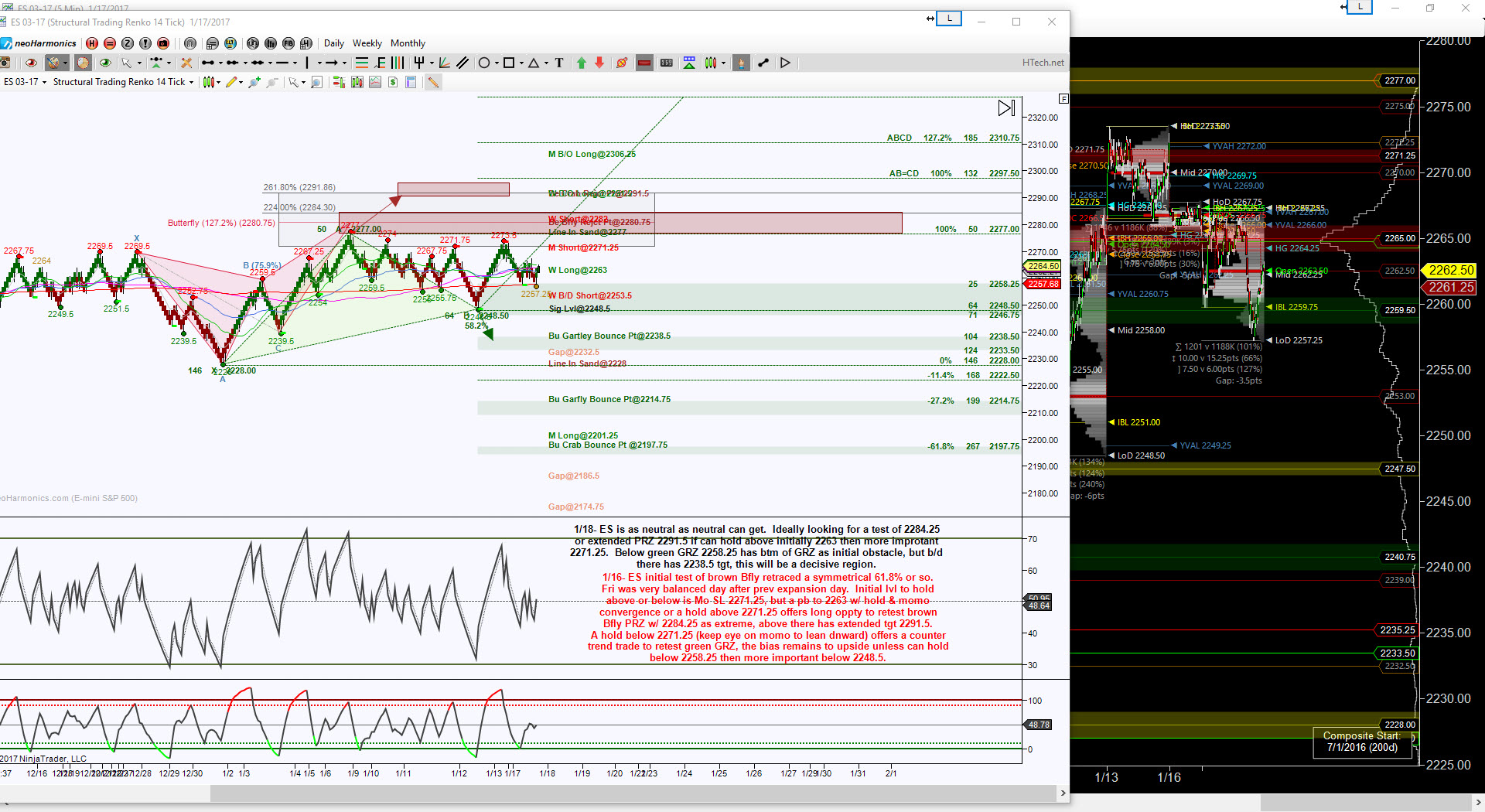Screen dimensions: 1485x812
Task: Click the FIB circle icon
Action: [288, 43]
